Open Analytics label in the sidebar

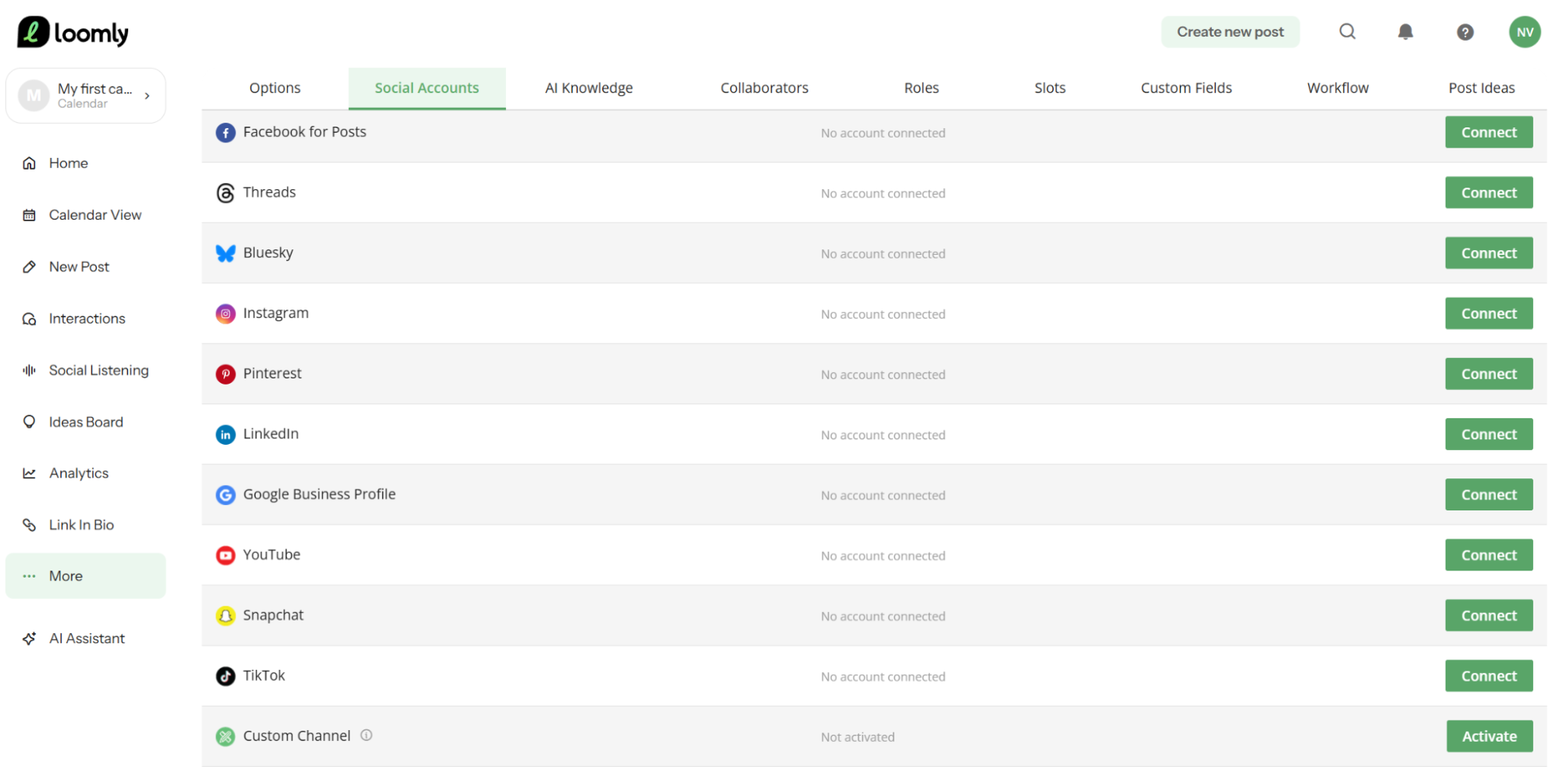[79, 474]
